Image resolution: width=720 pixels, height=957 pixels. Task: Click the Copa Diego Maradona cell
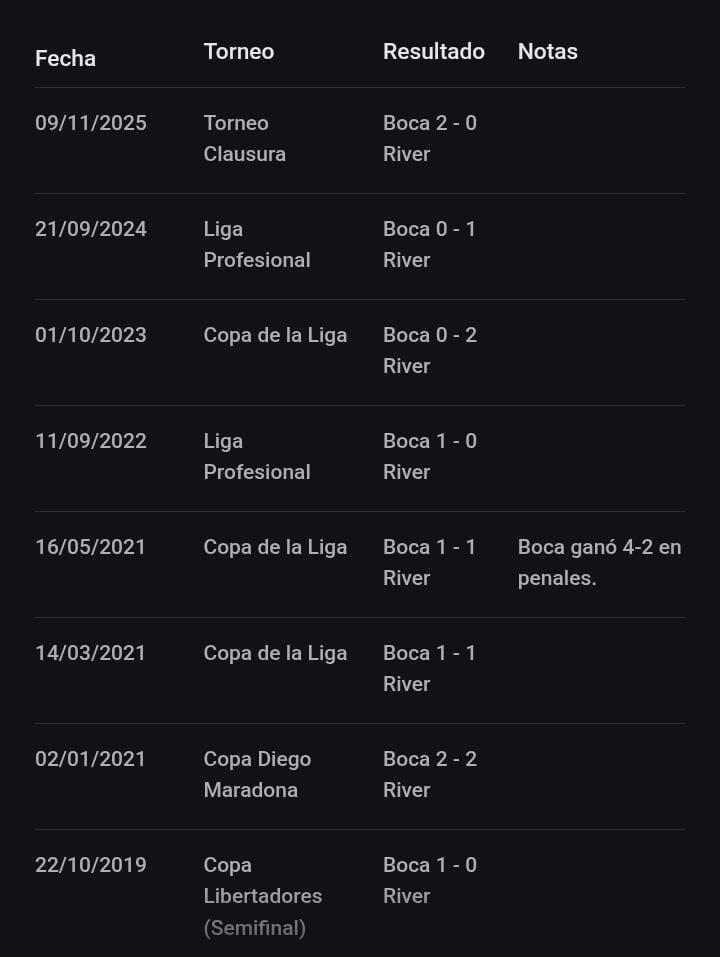(x=257, y=774)
